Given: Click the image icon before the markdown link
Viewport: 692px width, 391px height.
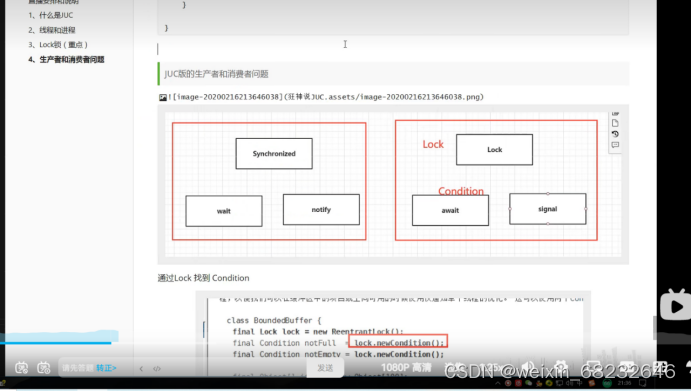Looking at the screenshot, I should (x=162, y=98).
